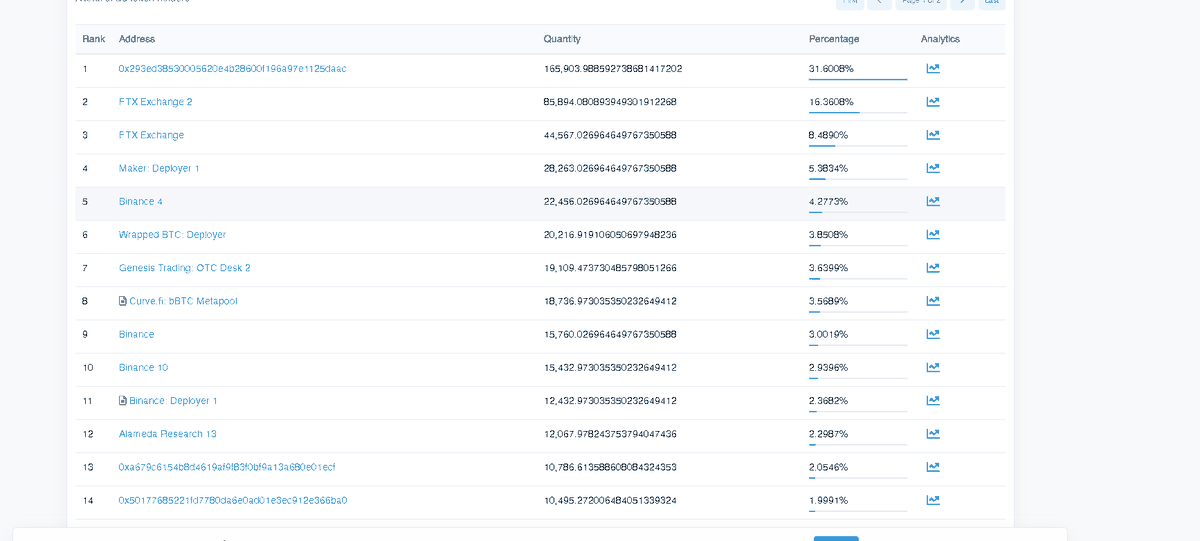The image size is (1200, 541).
Task: Open address 0x293ed38530005620e4b28600f196a97e1125daac
Action: [x=232, y=69]
